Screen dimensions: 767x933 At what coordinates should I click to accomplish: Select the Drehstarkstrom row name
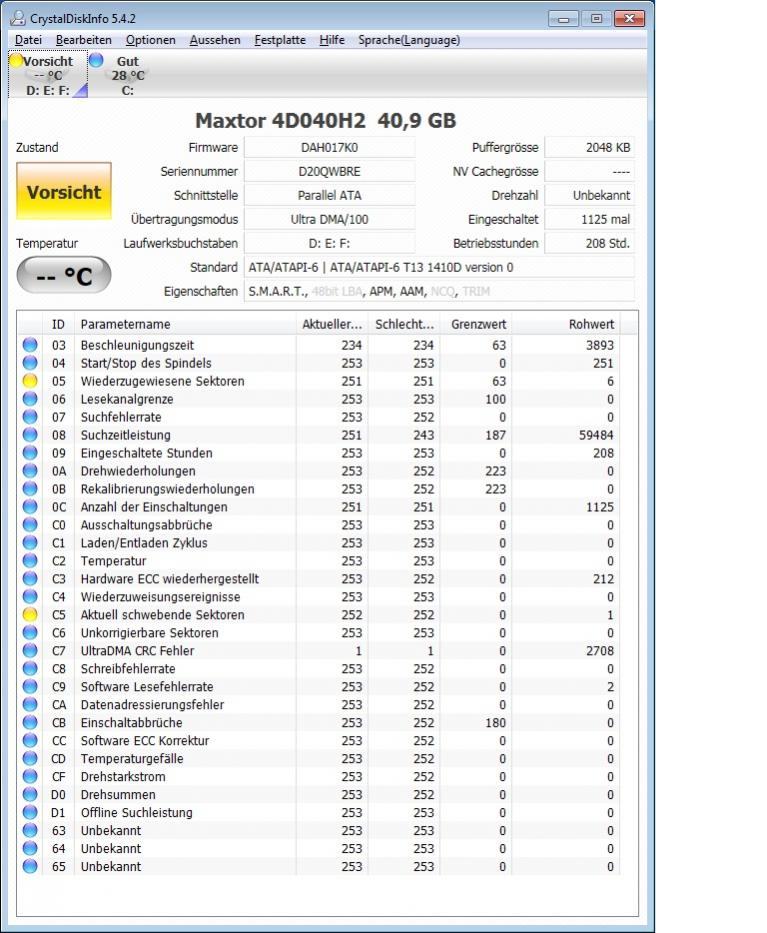(x=123, y=777)
